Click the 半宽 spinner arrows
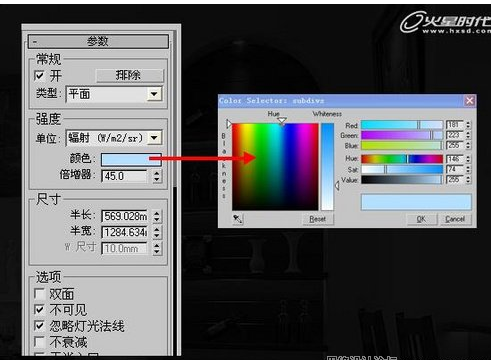 pyautogui.click(x=157, y=232)
